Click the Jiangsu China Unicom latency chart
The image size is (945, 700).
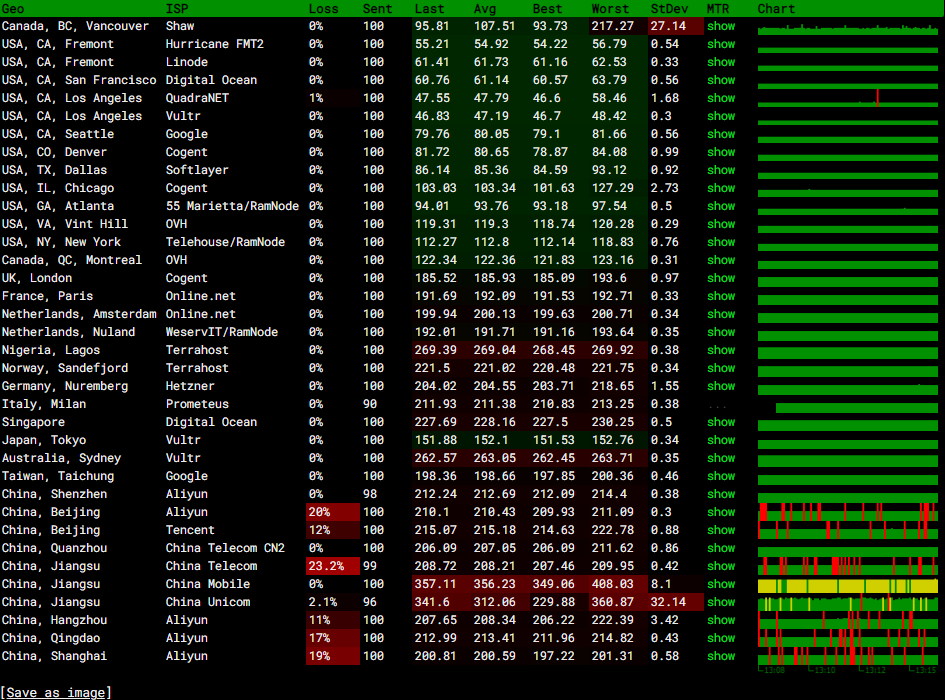click(848, 604)
